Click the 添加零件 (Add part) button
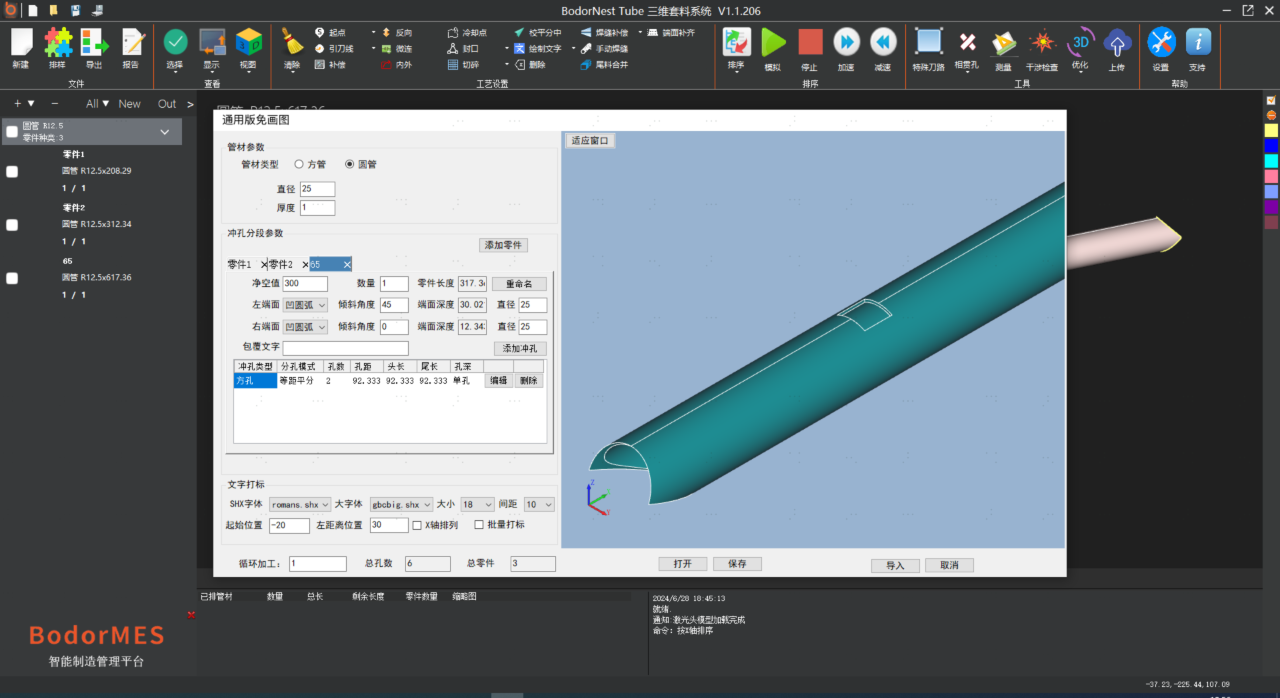1280x698 pixels. point(504,245)
